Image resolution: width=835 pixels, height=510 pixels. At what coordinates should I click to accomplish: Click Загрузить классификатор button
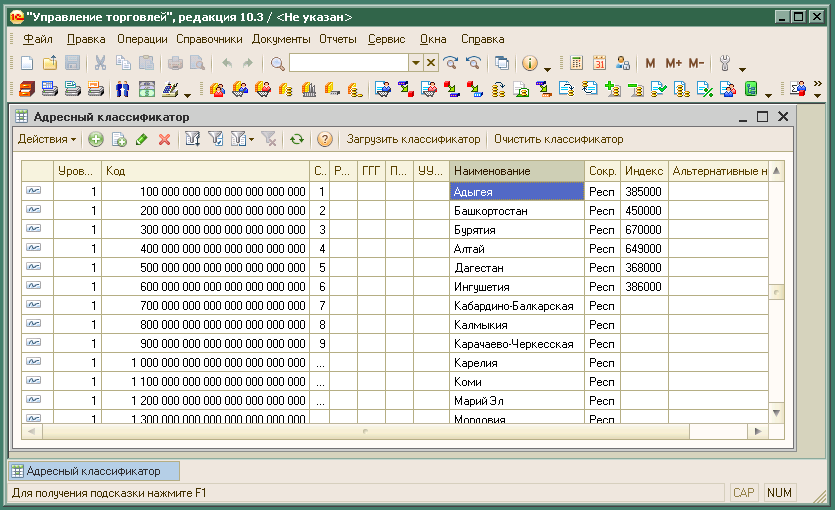point(413,140)
